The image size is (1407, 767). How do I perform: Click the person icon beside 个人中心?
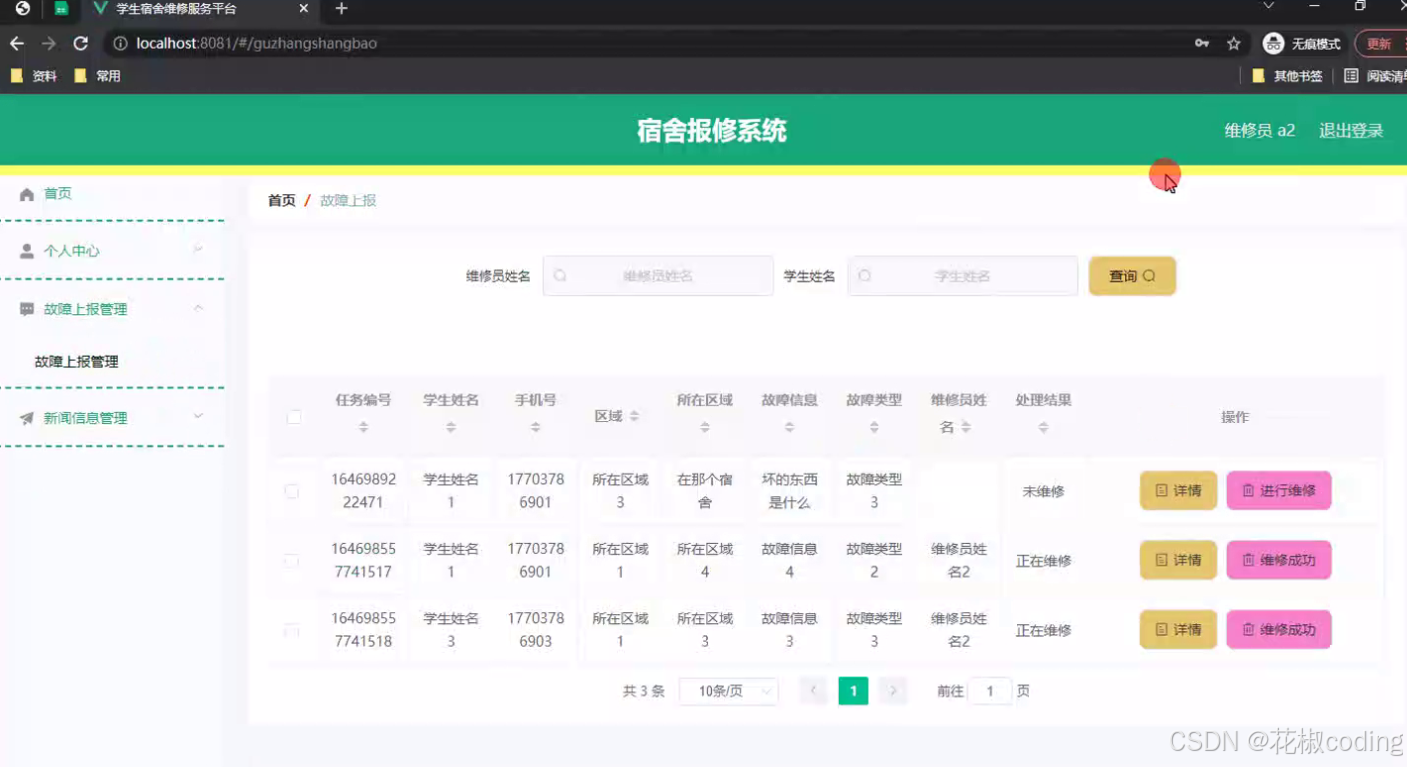coord(27,252)
